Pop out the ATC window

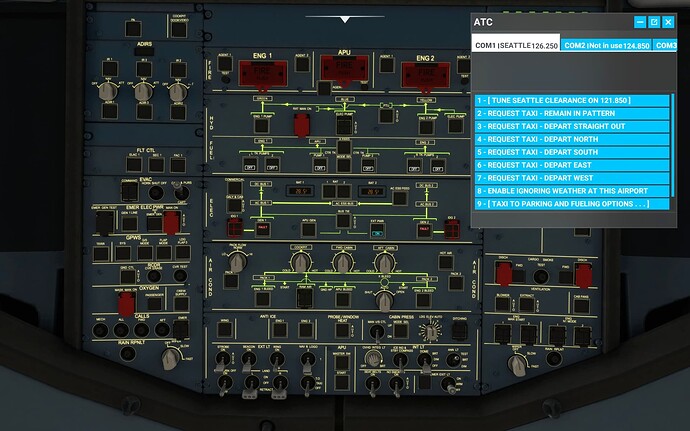click(x=654, y=22)
